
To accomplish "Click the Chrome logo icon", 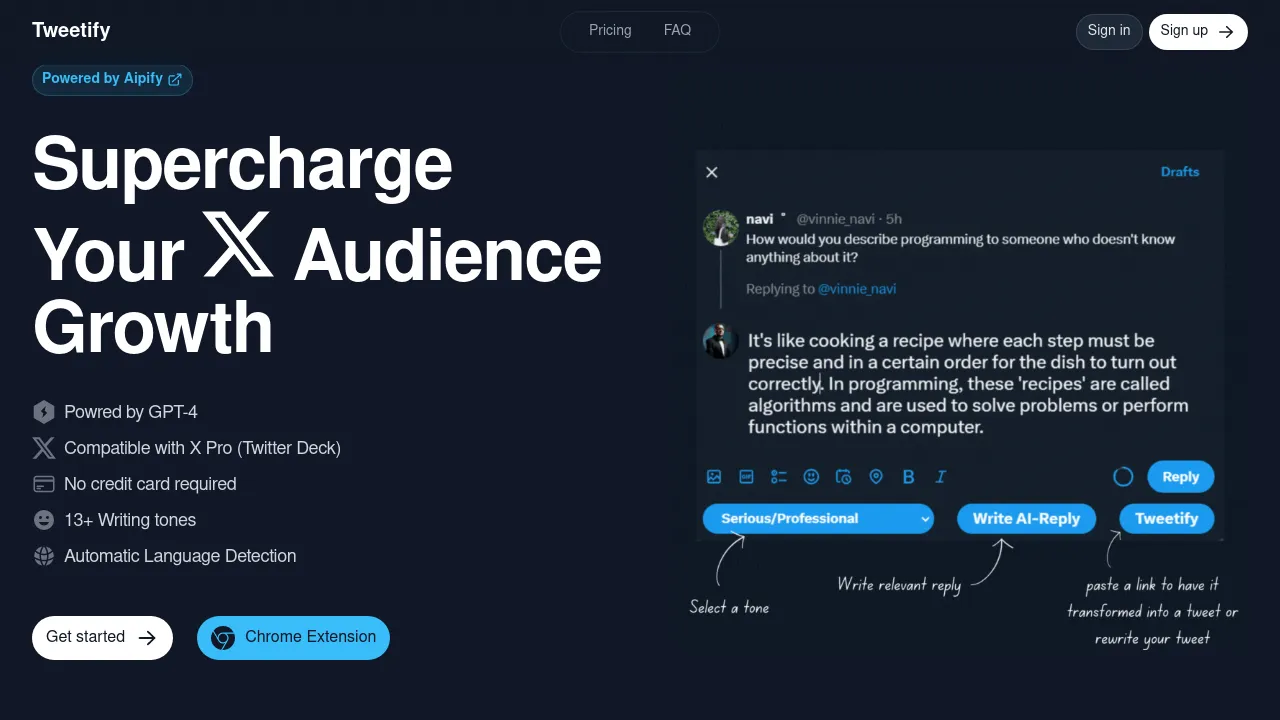I will [x=223, y=638].
